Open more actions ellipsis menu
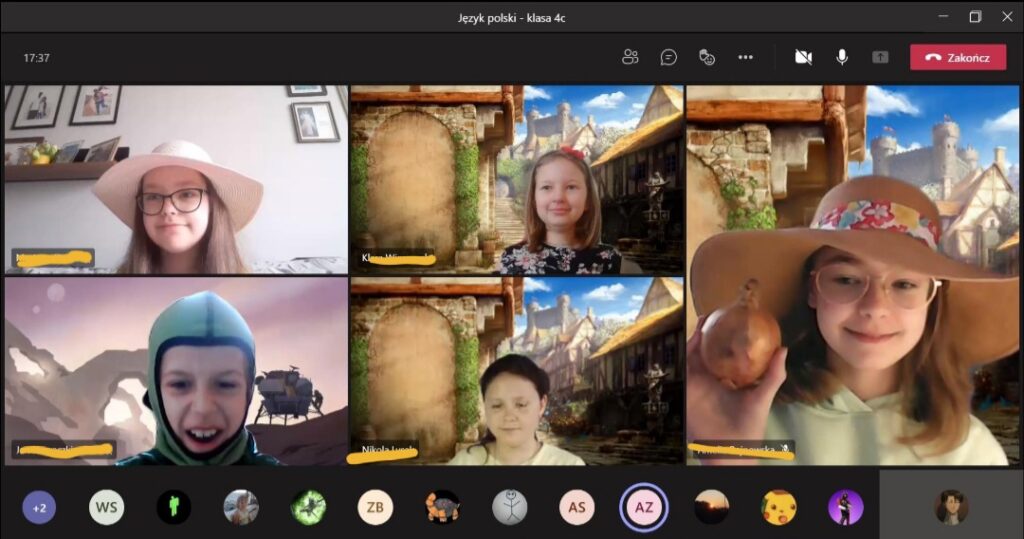Screen dimensions: 1024x539 pos(745,57)
